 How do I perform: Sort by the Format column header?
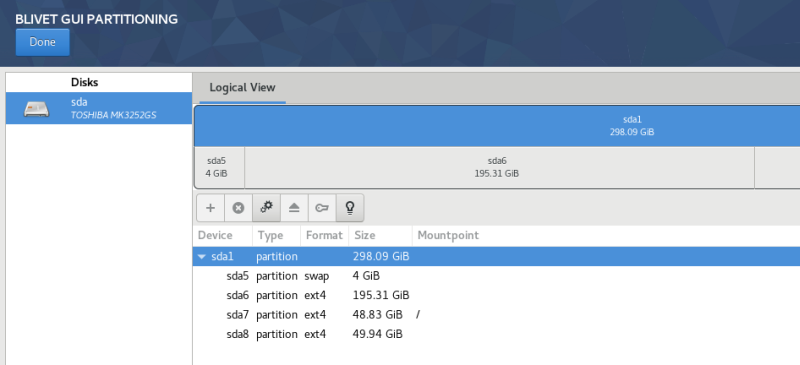point(324,235)
